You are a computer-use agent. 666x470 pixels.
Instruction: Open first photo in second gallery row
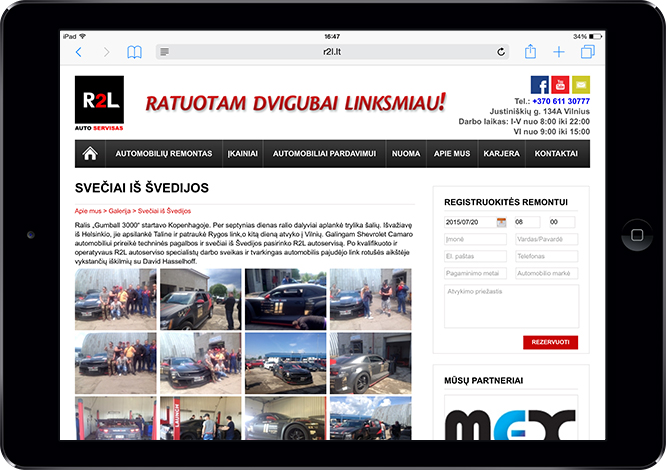coord(116,363)
